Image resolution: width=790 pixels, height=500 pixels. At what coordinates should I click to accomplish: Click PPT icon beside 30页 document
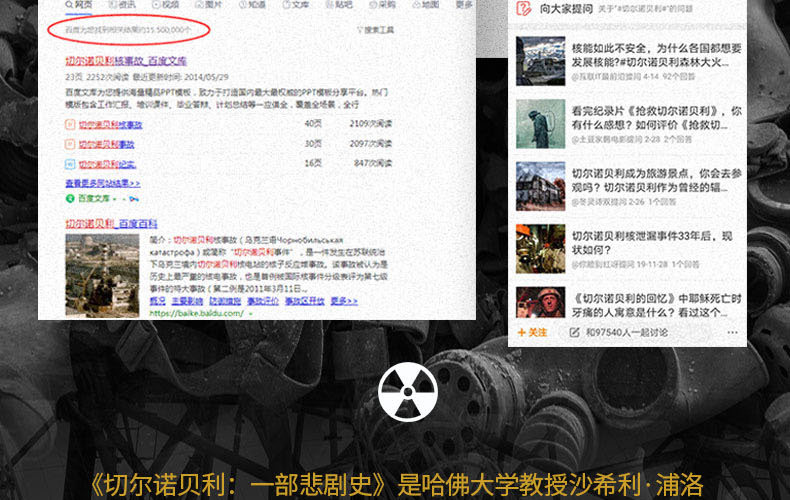click(70, 144)
